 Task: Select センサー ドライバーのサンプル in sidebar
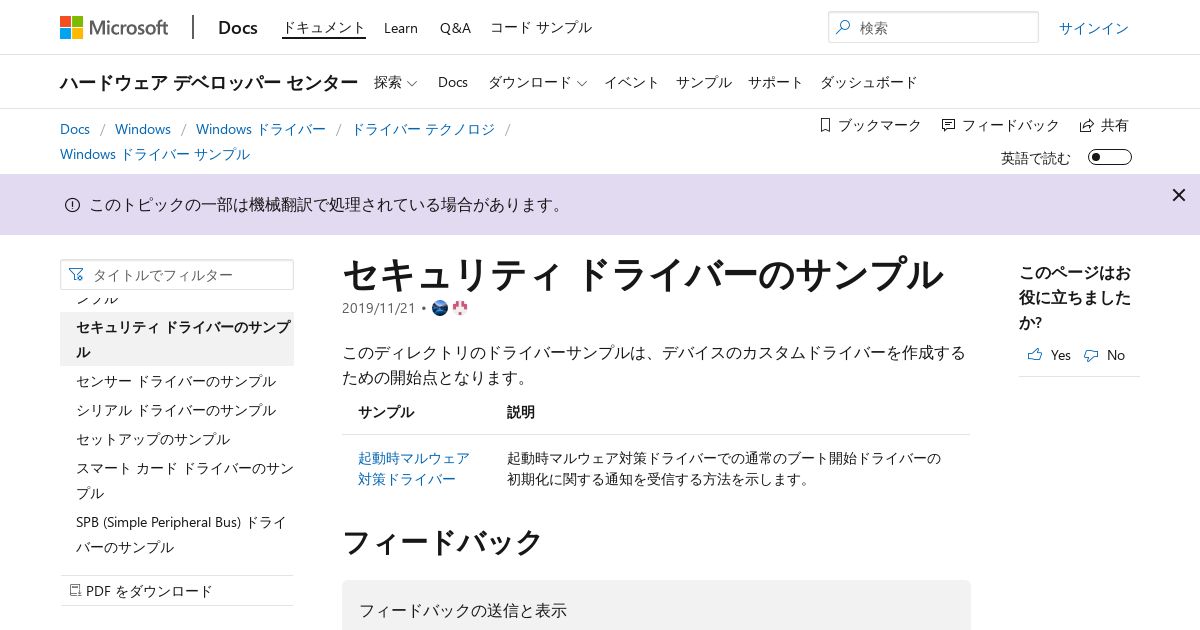point(176,381)
